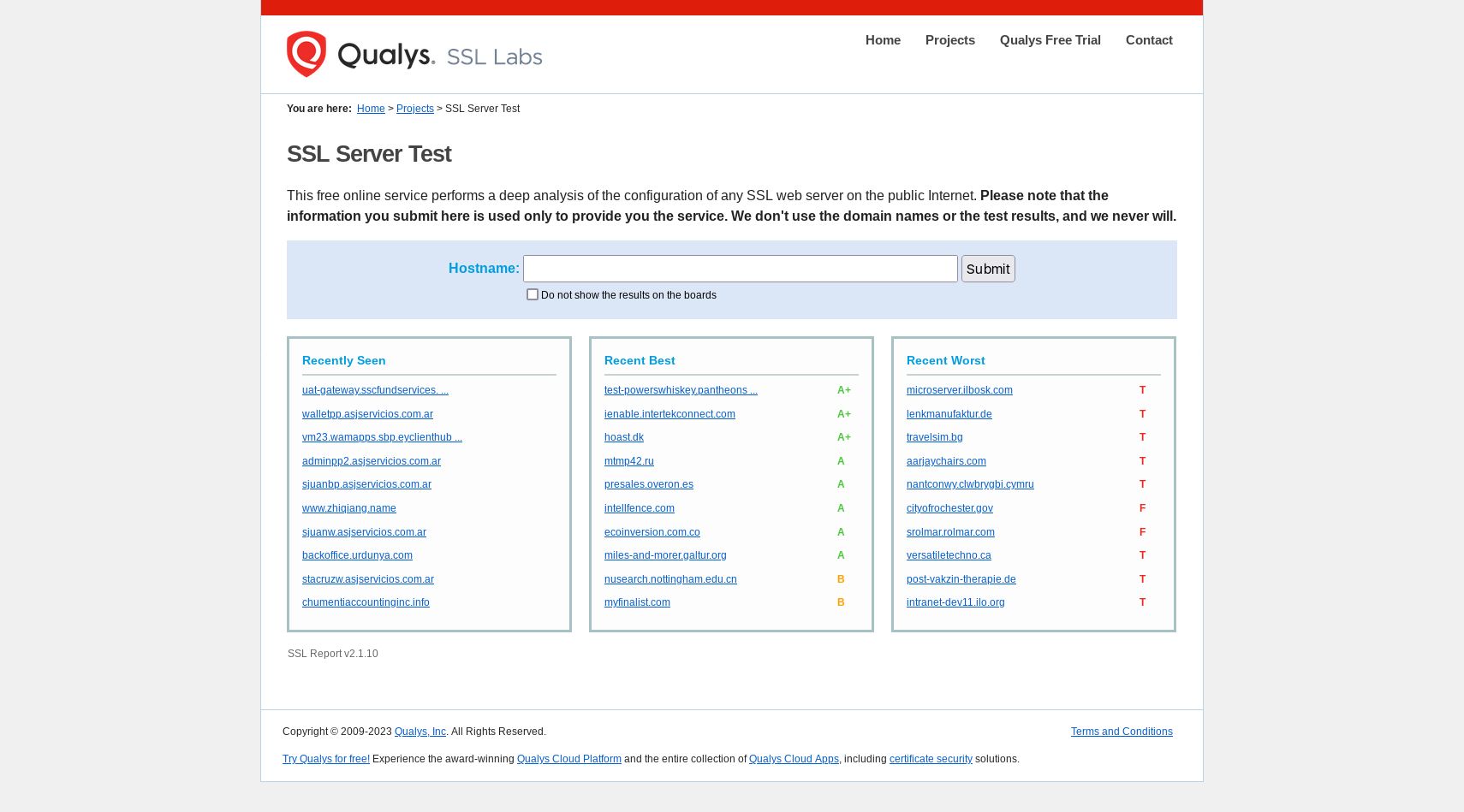Click the Qualys SSL Labs logo
The height and width of the screenshot is (812, 1464).
[414, 54]
